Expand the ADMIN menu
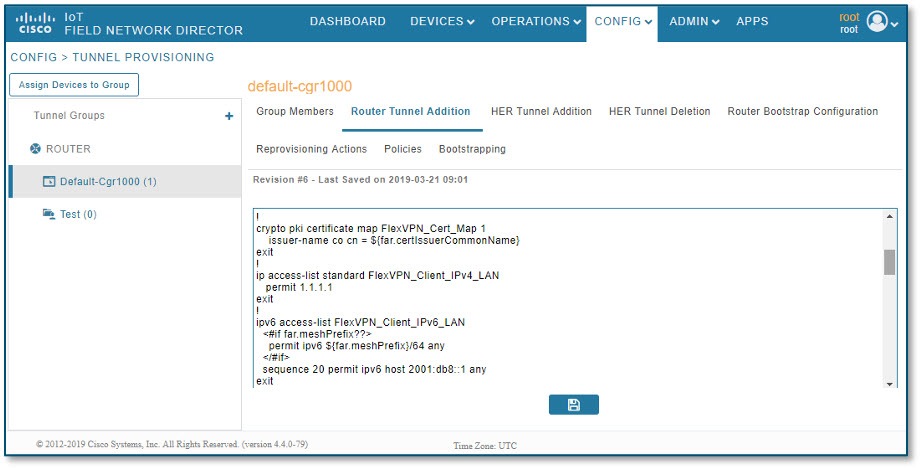Screen dimensions: 920x468 click(x=694, y=21)
